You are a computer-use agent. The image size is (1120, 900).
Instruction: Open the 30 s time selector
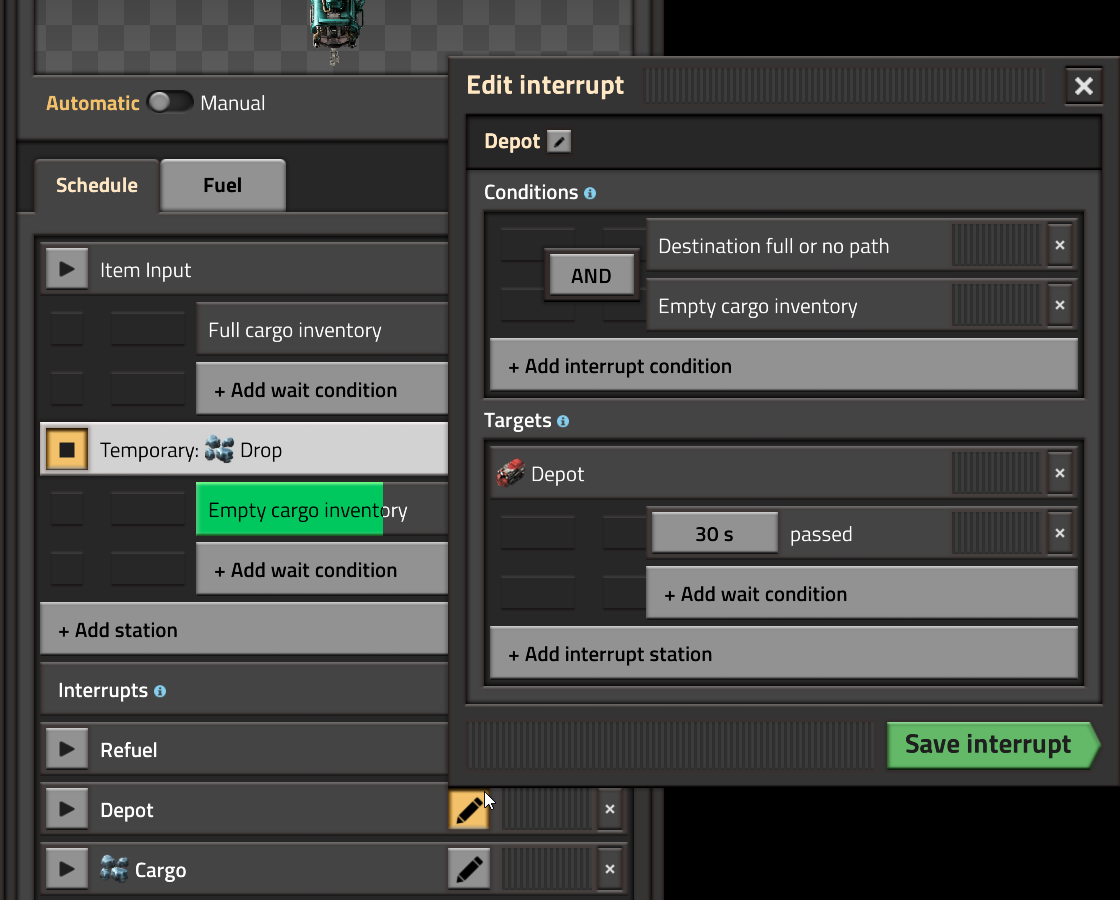coord(714,534)
